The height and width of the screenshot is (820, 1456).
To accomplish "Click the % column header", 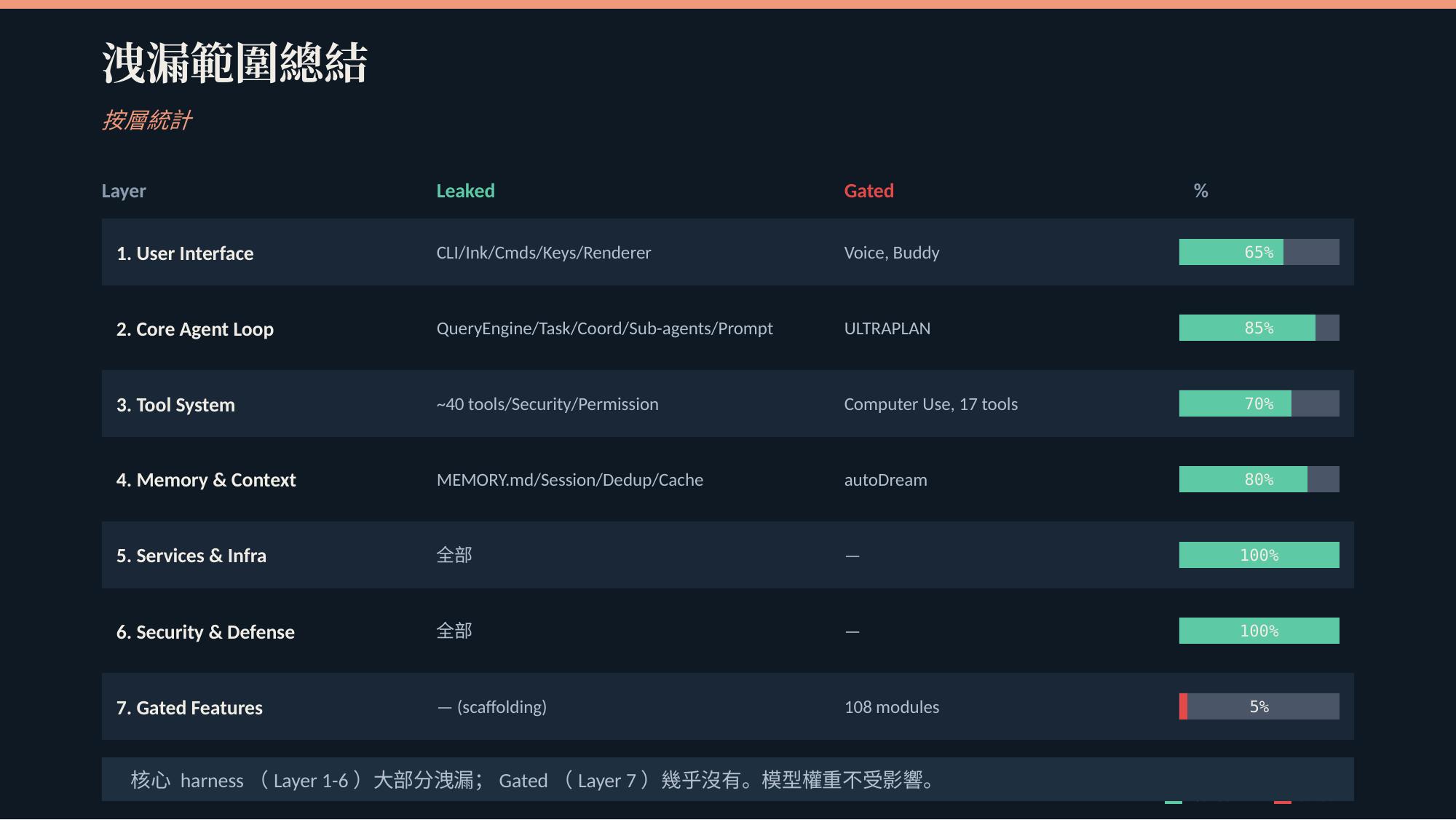I will click(x=1201, y=191).
